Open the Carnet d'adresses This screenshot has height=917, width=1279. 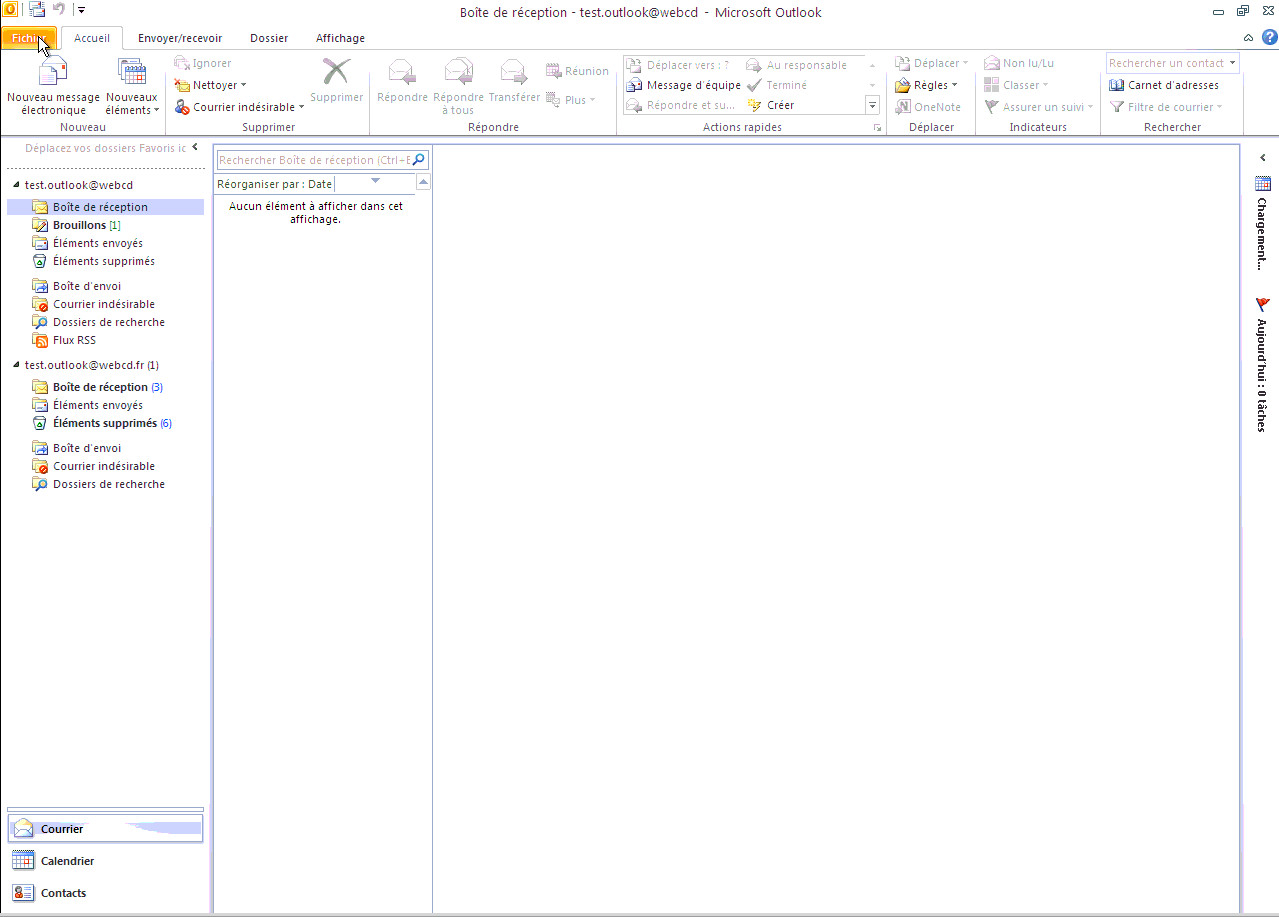(x=1164, y=85)
